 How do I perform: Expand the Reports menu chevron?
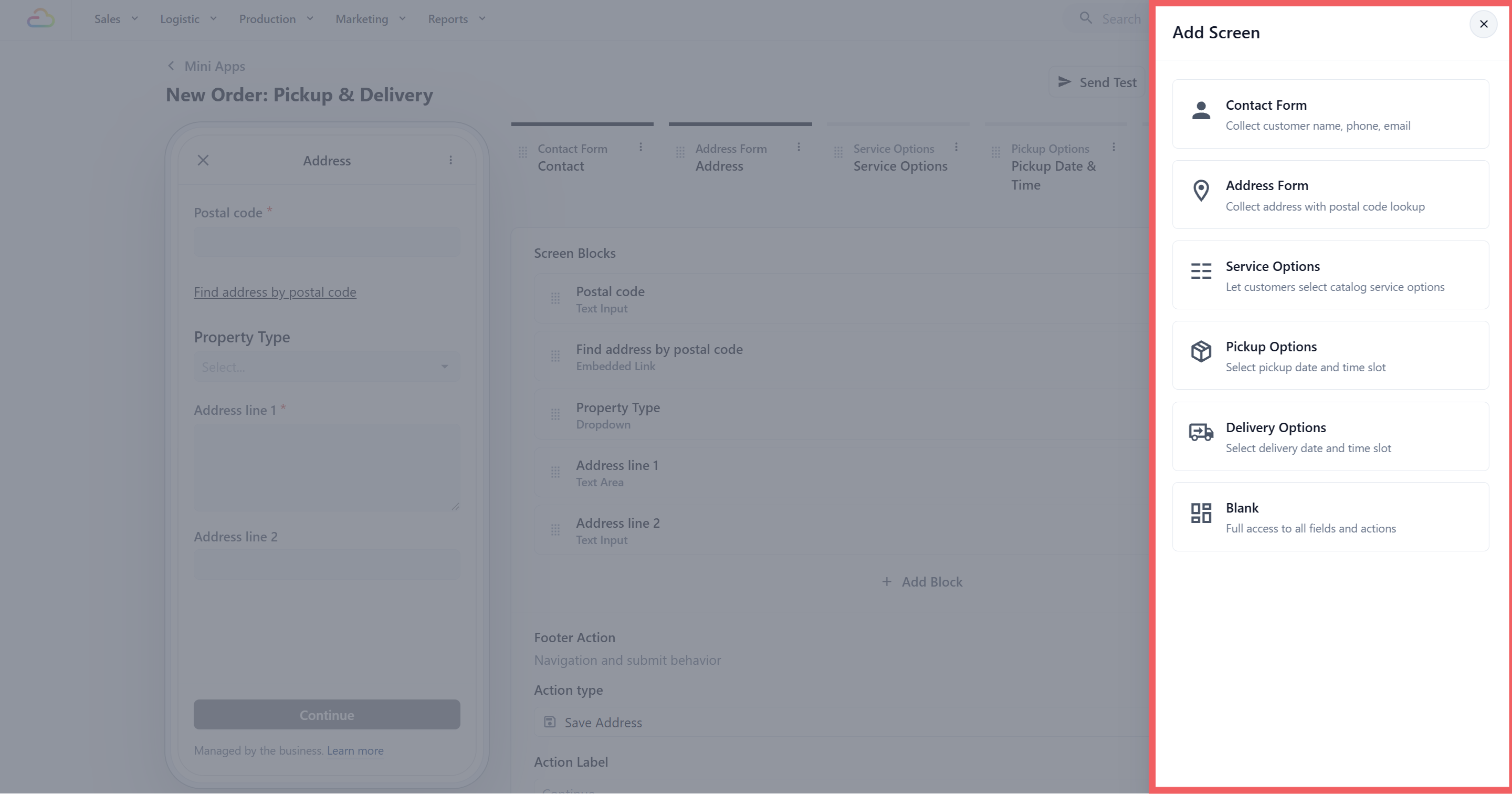[x=482, y=19]
